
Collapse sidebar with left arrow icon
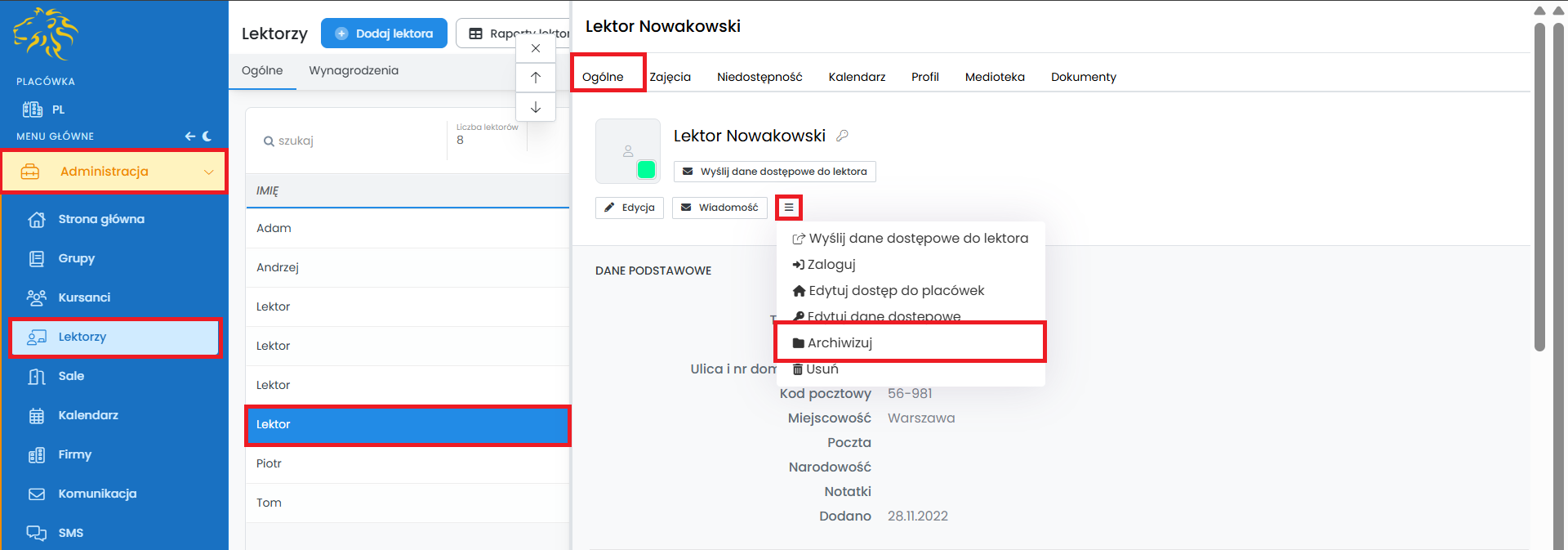(189, 136)
